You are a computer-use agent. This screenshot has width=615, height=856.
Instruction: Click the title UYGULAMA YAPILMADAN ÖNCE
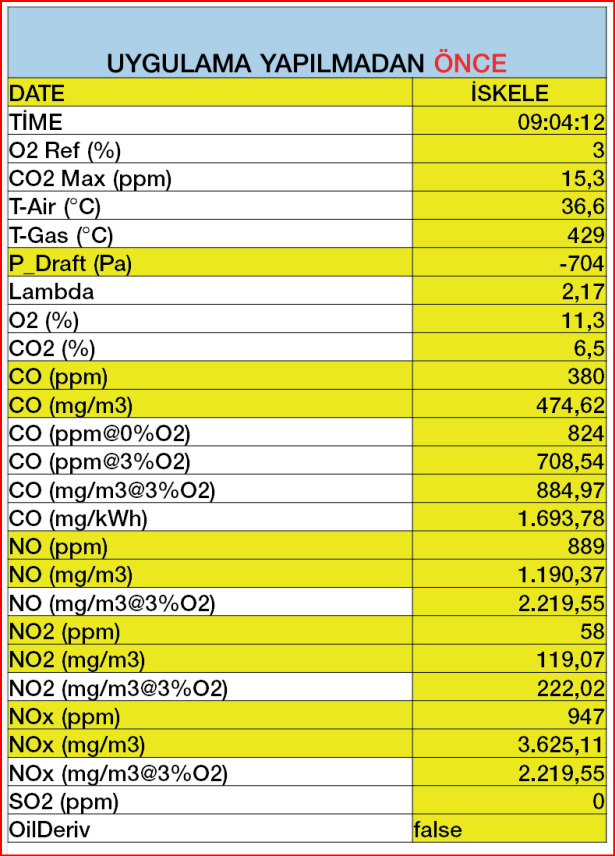tap(307, 63)
